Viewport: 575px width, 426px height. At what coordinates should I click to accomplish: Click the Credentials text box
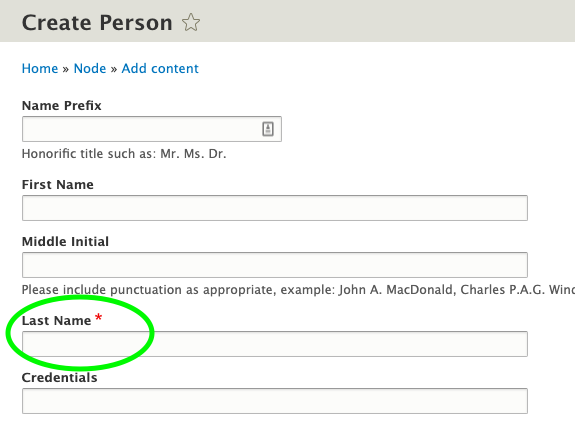click(275, 401)
